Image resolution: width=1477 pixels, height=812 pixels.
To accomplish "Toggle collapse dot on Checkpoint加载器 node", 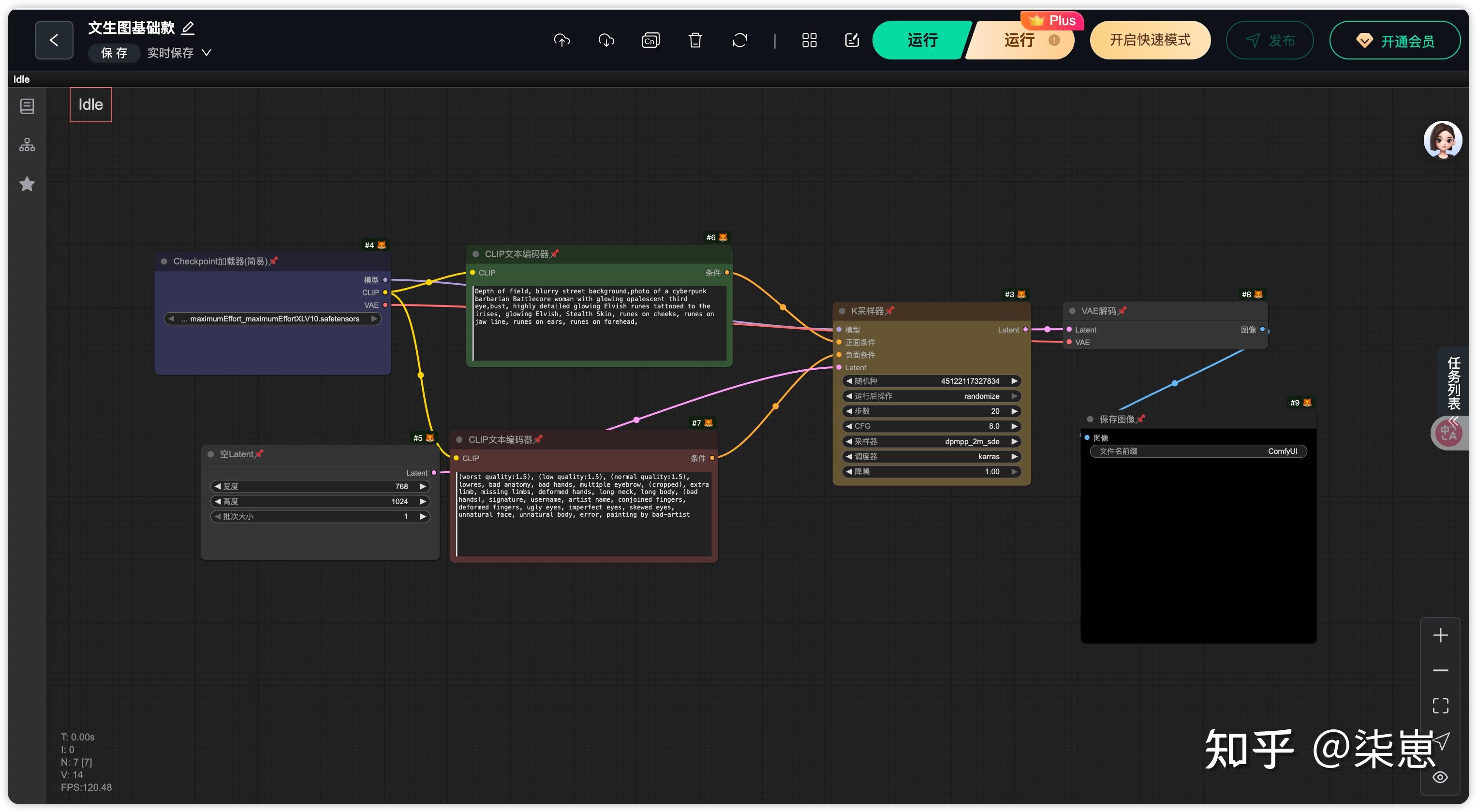I will (x=164, y=261).
